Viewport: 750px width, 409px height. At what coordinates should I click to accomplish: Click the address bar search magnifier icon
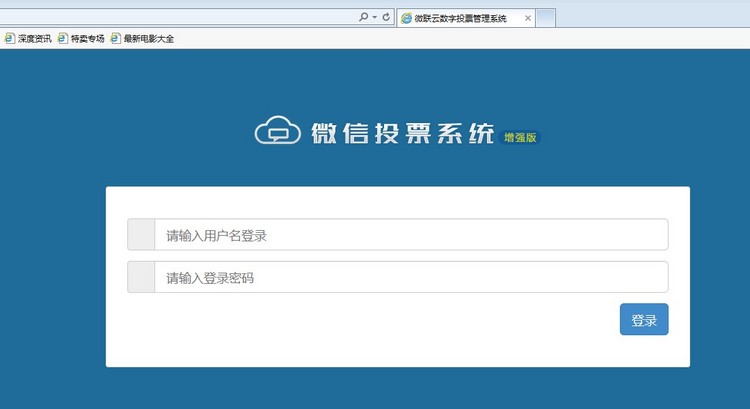coord(364,17)
